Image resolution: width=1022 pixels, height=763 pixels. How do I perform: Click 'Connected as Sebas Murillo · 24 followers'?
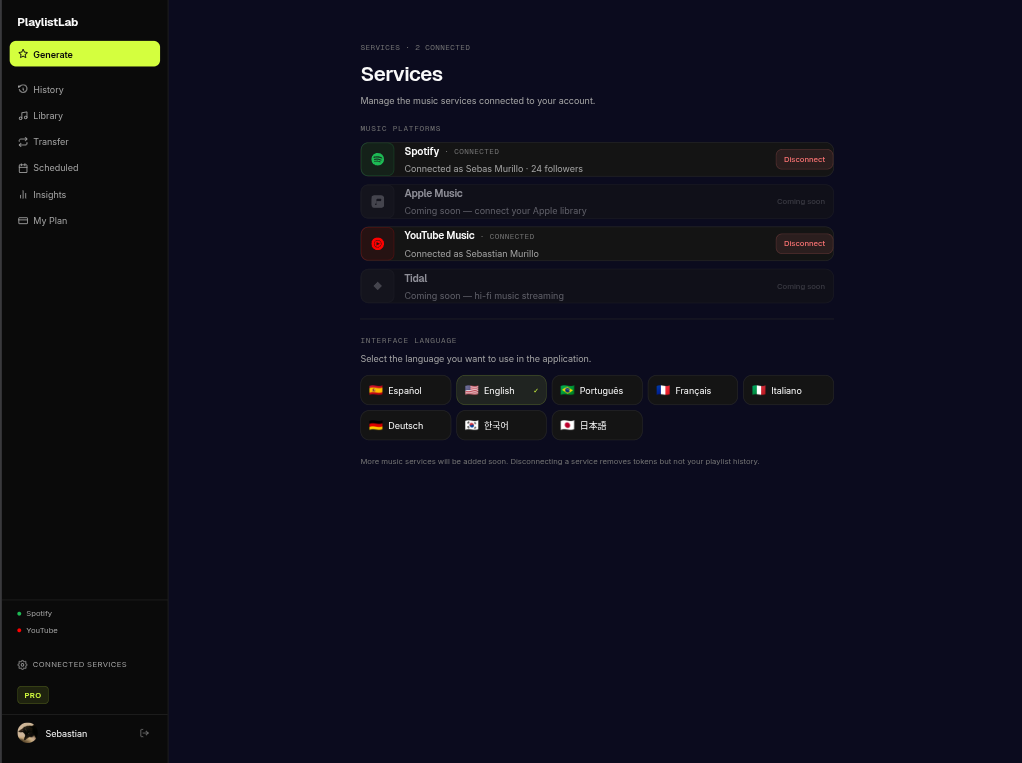point(493,169)
